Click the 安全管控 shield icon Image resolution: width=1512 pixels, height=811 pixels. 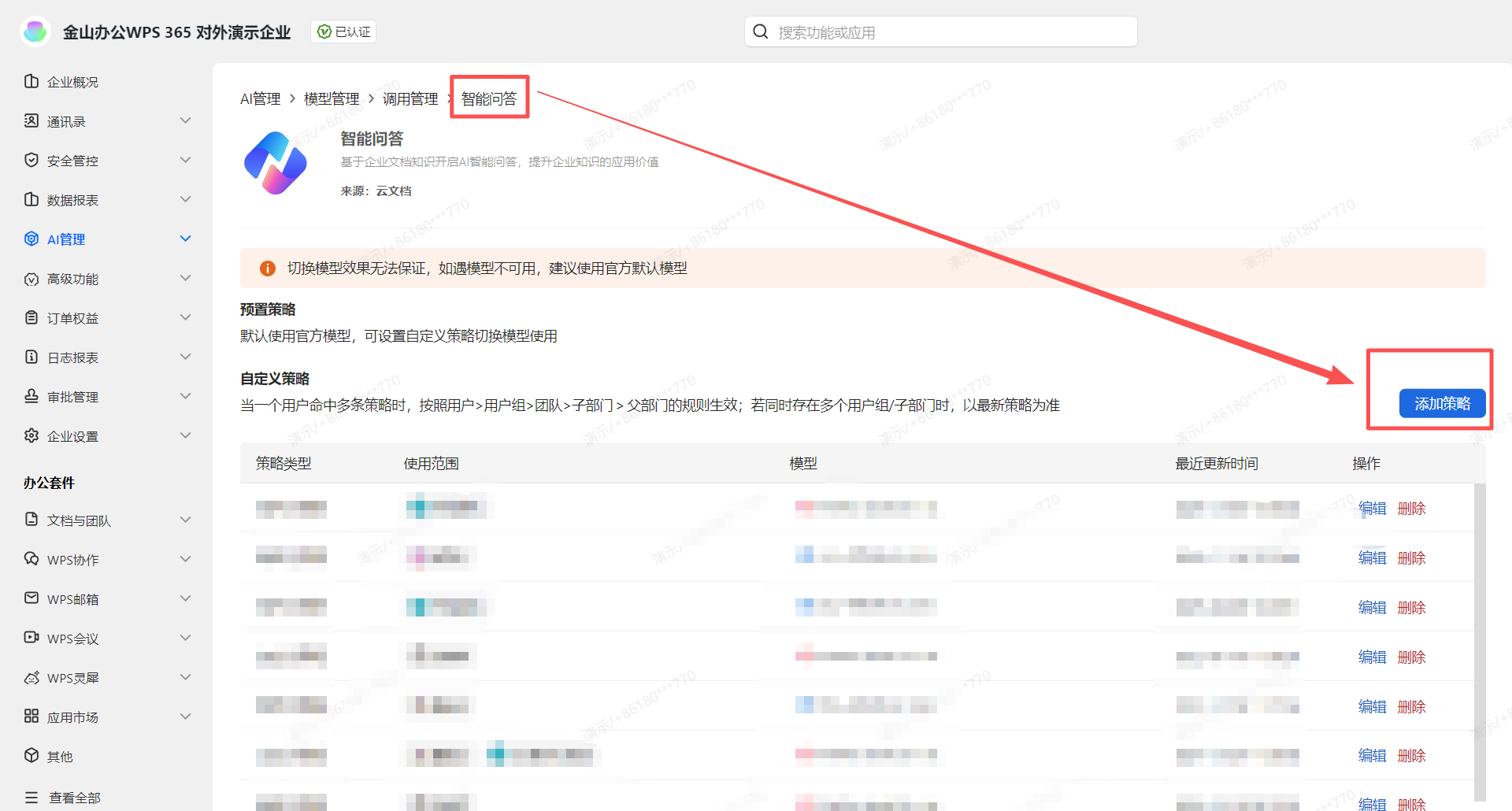pyautogui.click(x=31, y=160)
